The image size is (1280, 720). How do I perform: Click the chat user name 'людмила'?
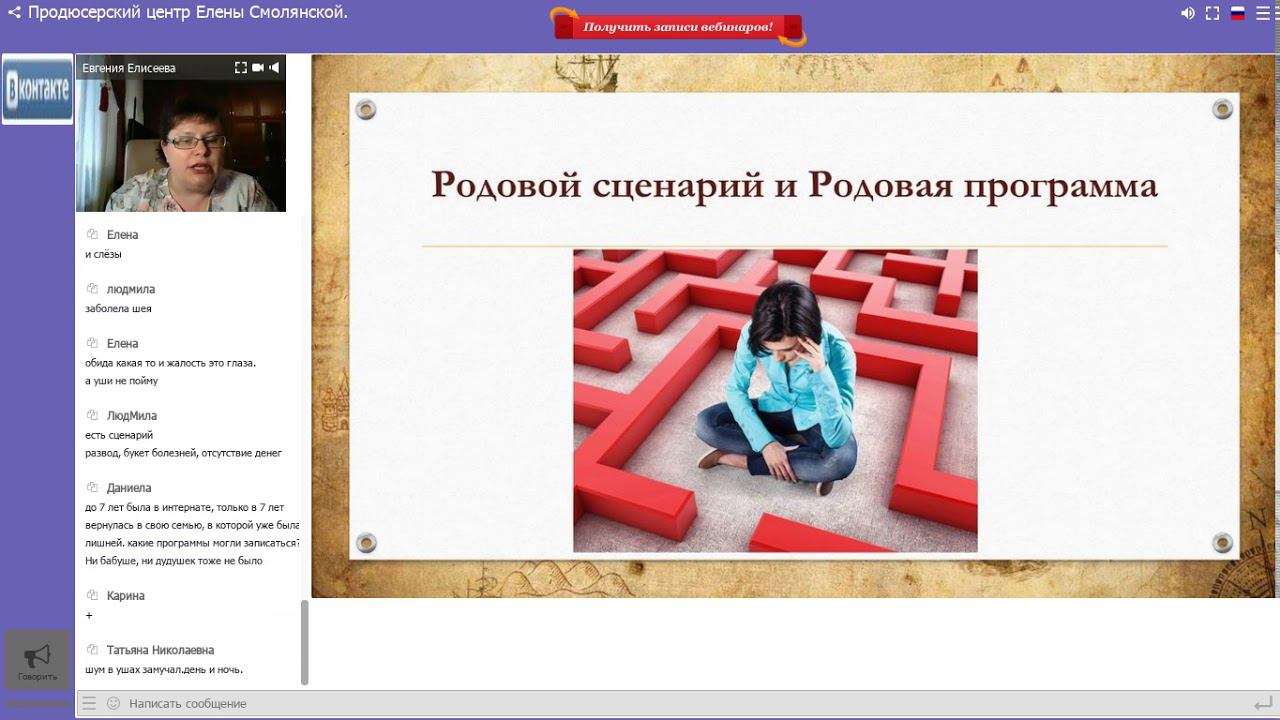pyautogui.click(x=131, y=289)
